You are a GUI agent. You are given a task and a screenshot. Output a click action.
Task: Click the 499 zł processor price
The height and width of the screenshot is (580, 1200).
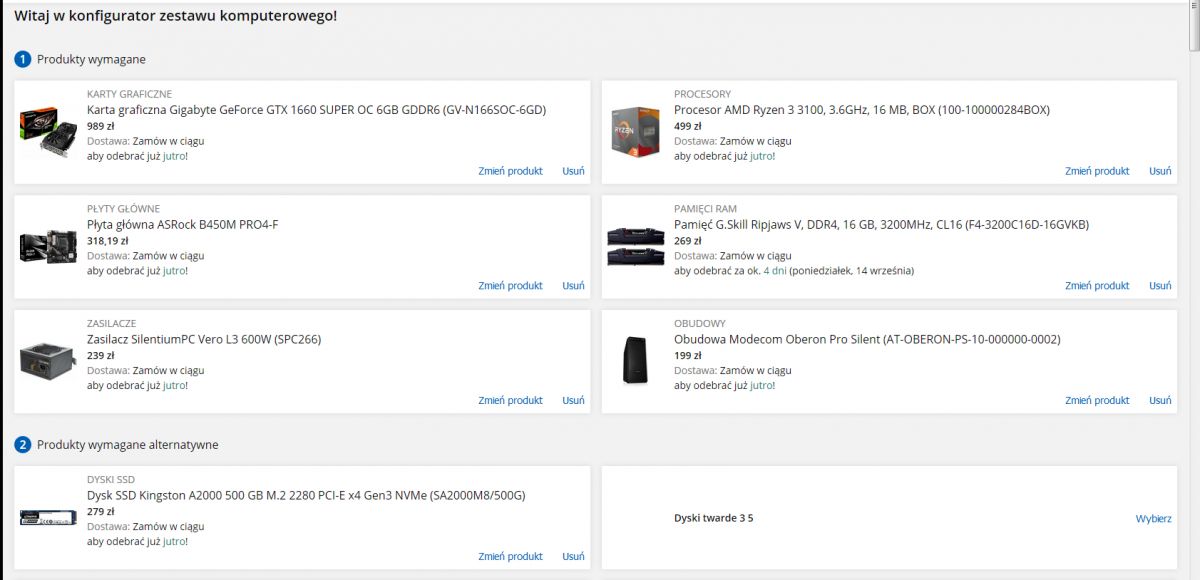tap(688, 126)
